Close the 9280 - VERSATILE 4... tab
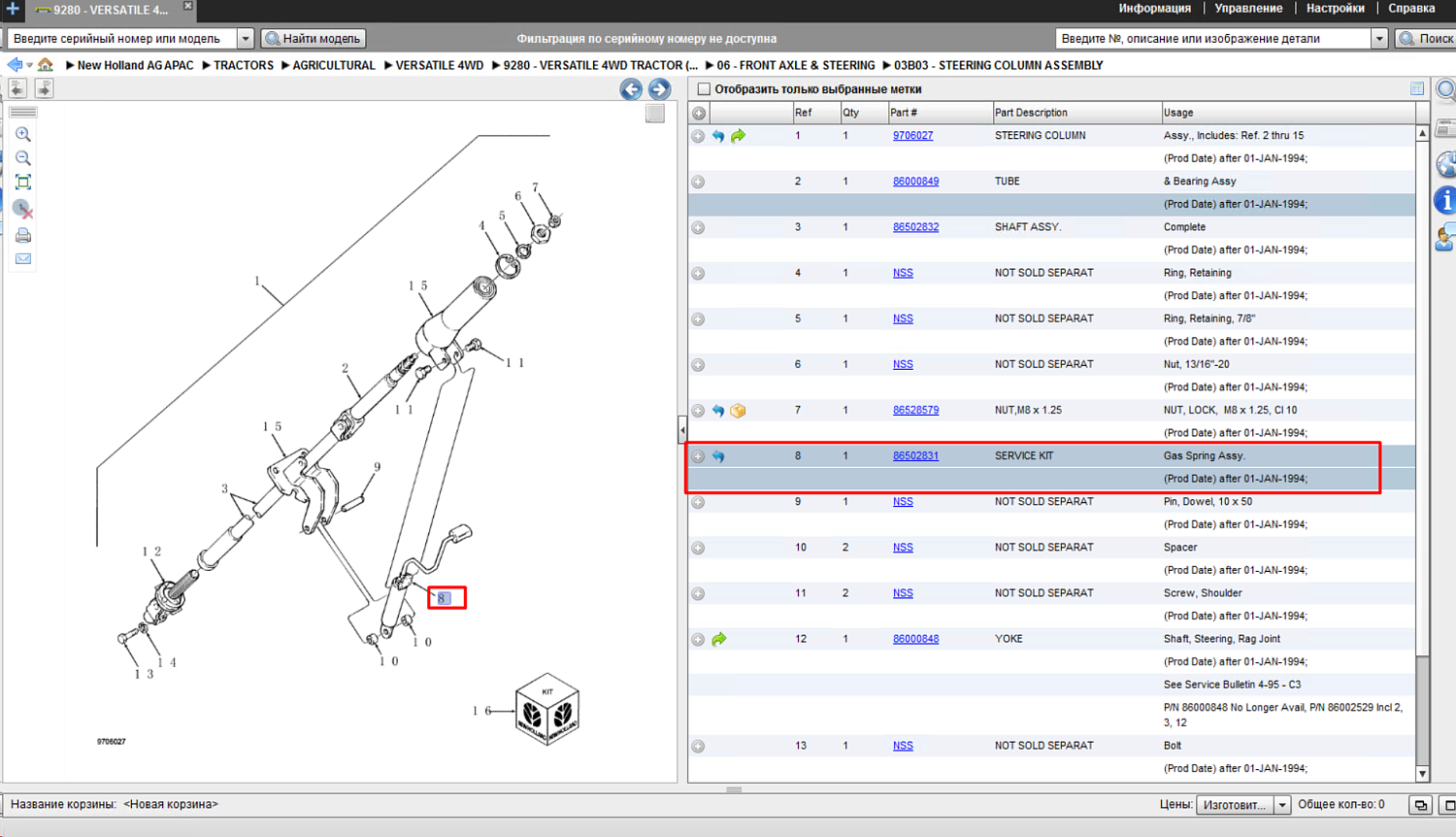The width and height of the screenshot is (1456, 837). [x=188, y=7]
